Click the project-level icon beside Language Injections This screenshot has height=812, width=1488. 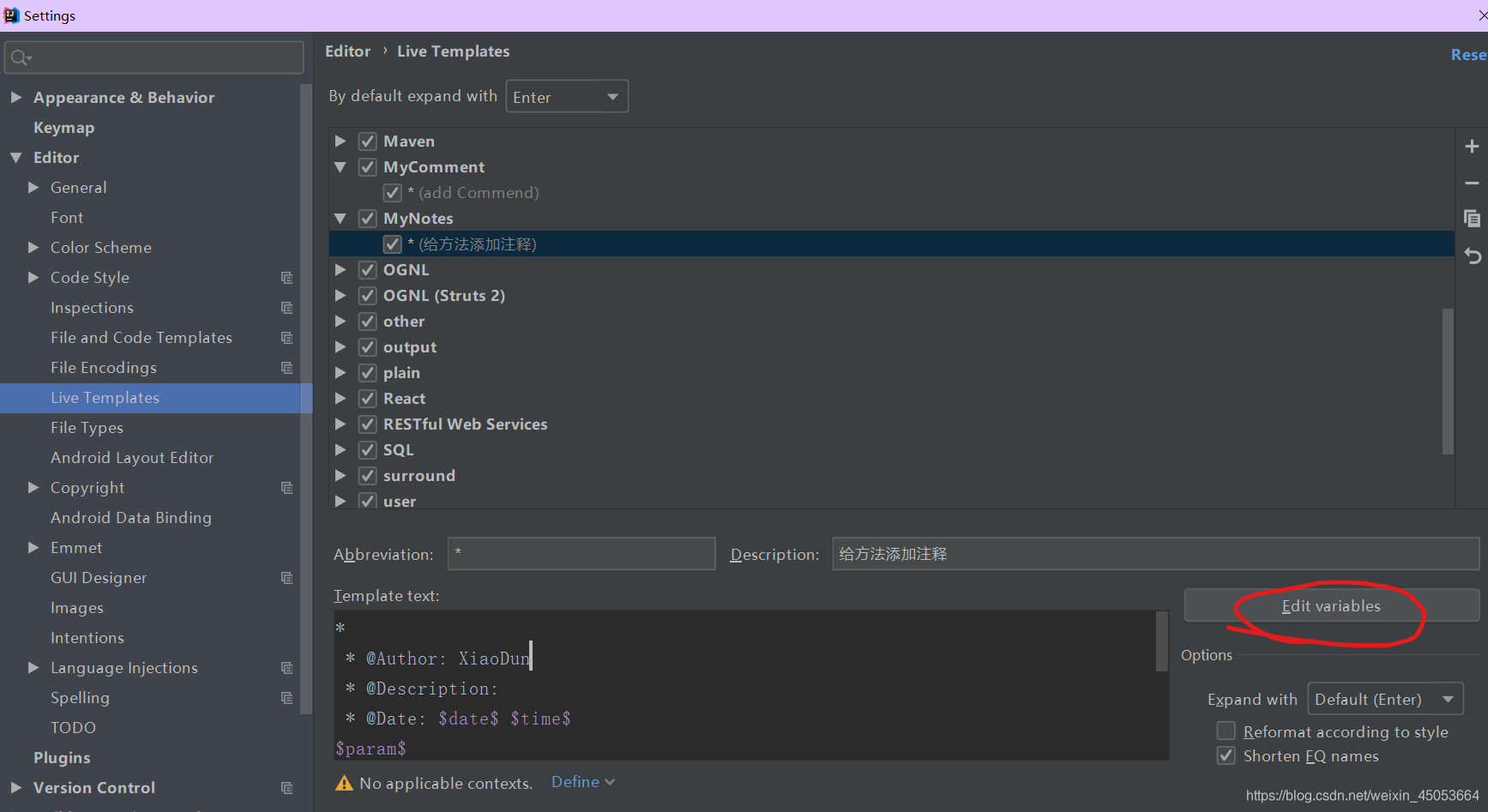tap(286, 668)
